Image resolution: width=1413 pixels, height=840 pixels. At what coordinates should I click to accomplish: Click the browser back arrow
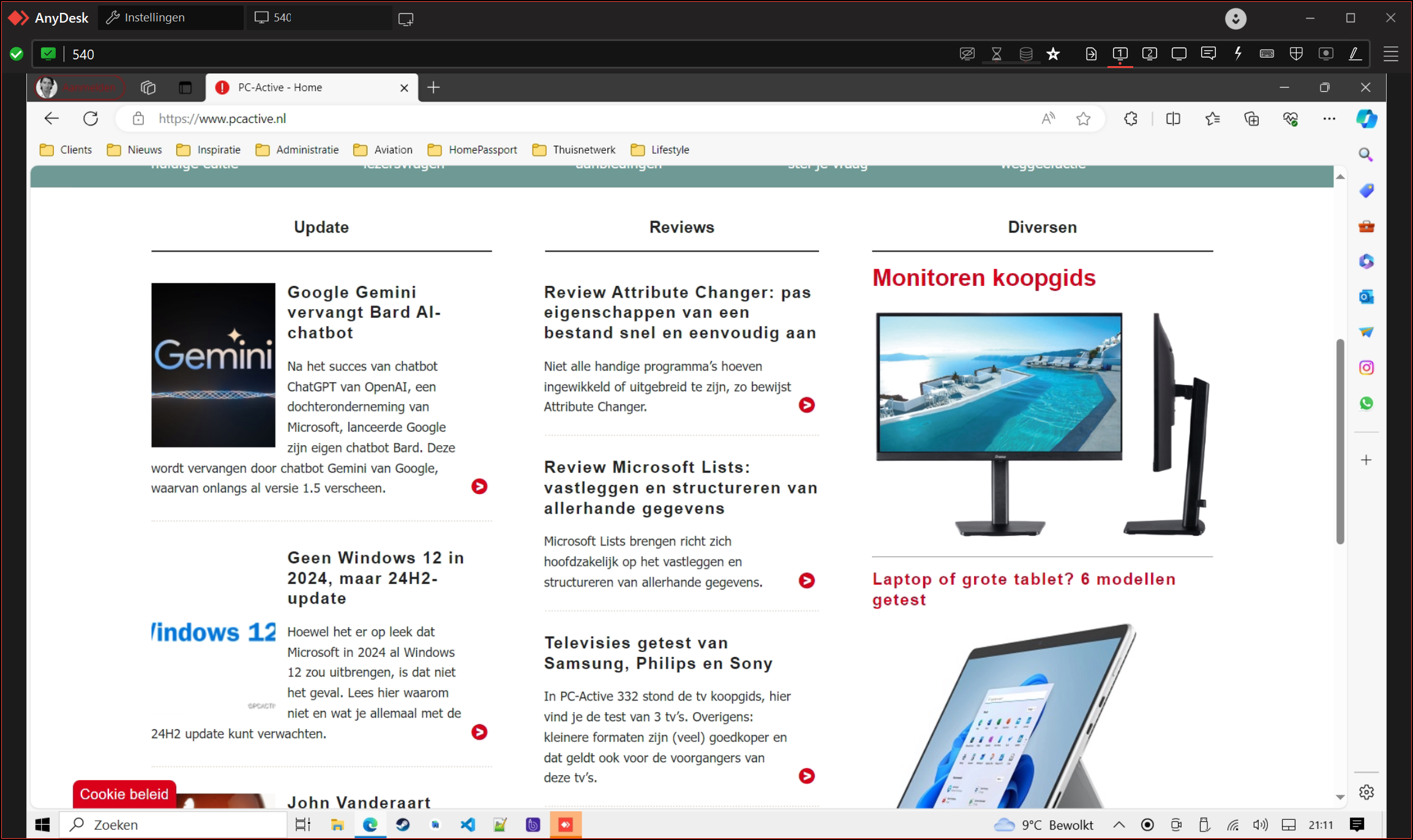click(x=51, y=119)
